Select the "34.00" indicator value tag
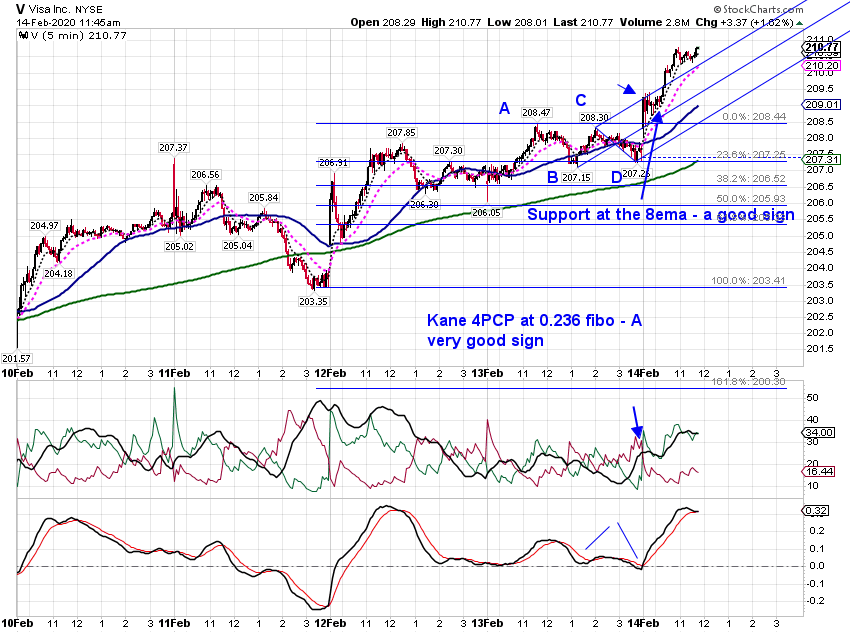Viewport: 850px width, 633px height. [819, 432]
